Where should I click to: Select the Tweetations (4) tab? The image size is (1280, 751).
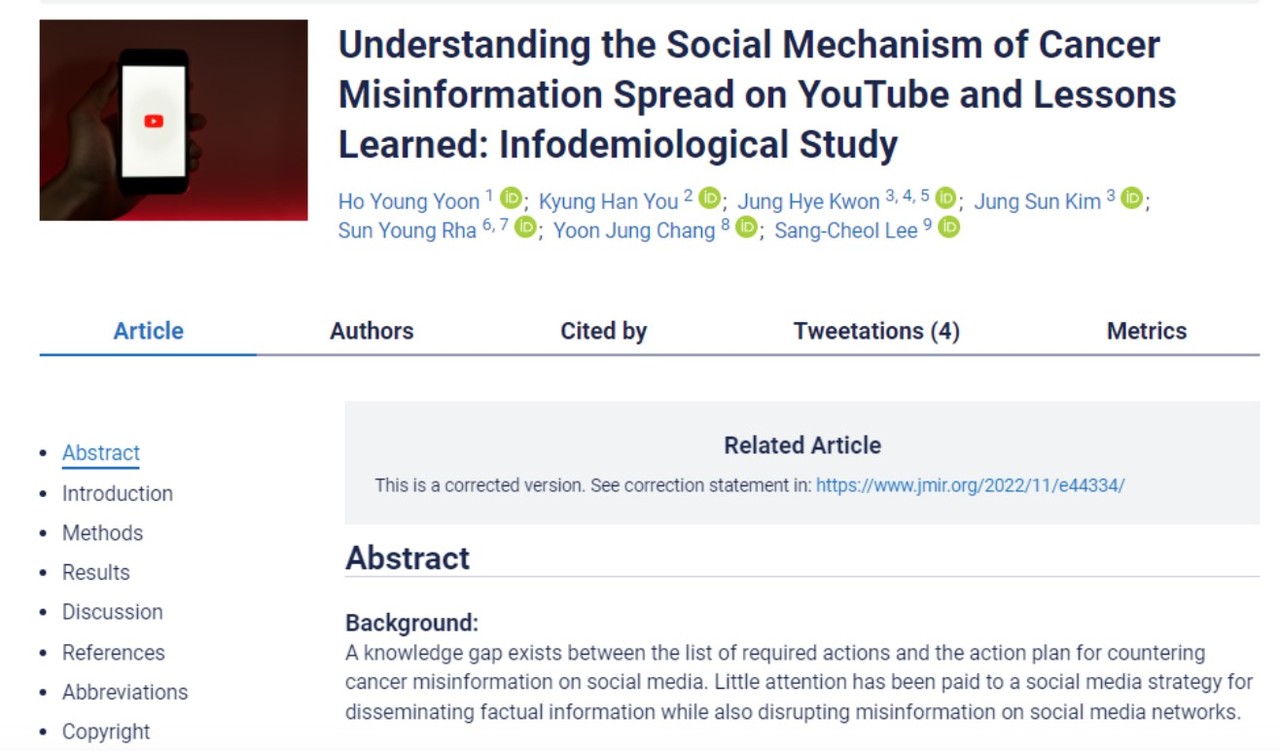coord(876,332)
